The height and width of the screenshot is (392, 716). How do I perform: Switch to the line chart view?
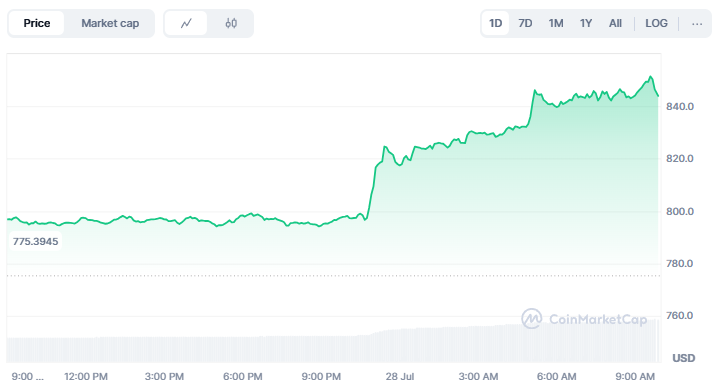tap(186, 23)
